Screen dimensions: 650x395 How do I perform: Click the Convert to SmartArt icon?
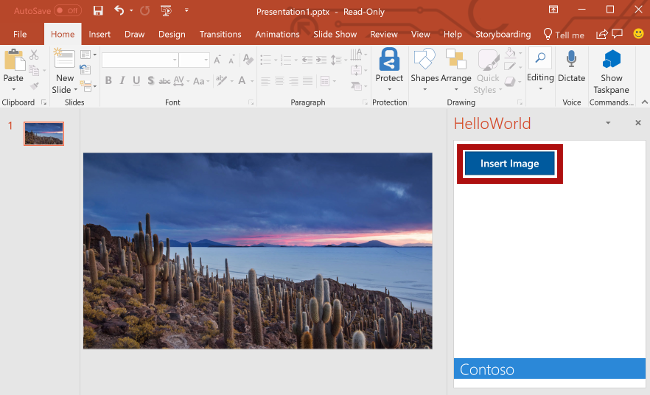356,86
